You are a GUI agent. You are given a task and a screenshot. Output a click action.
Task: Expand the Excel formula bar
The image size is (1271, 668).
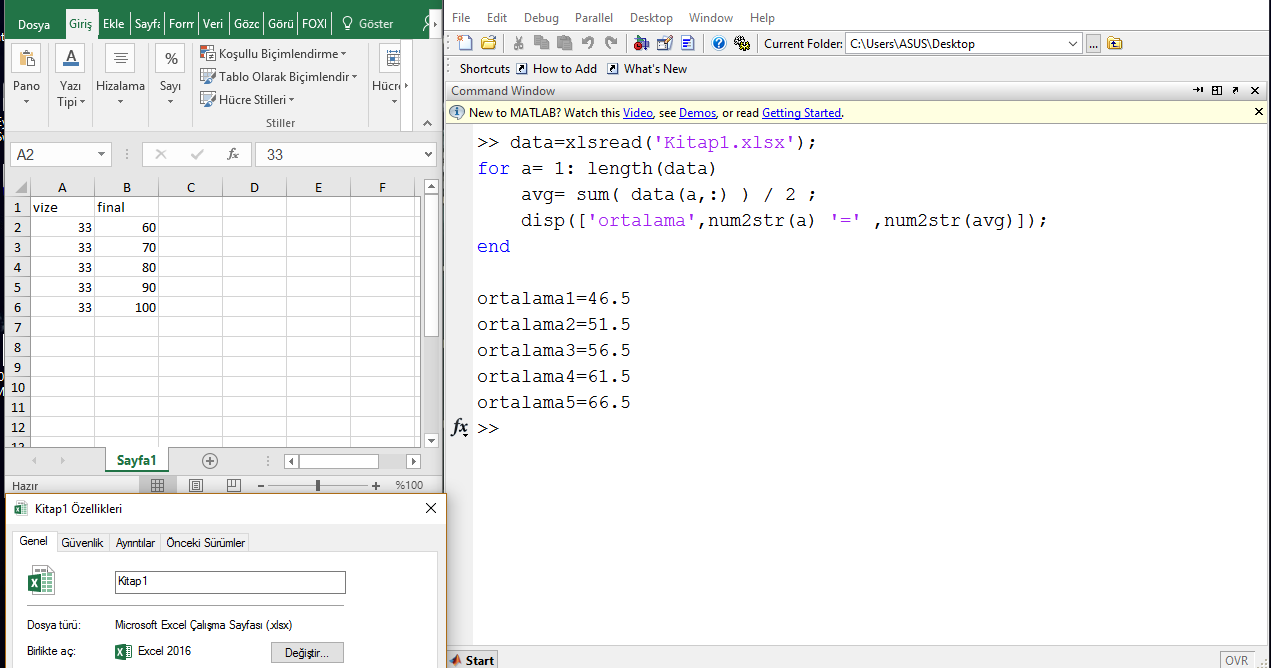tap(429, 155)
